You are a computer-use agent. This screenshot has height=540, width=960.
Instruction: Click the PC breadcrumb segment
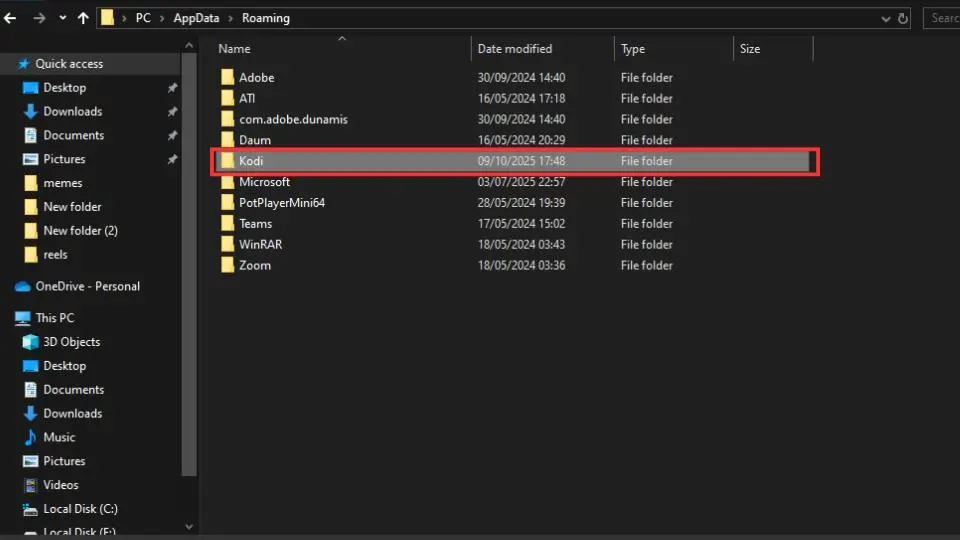pyautogui.click(x=143, y=18)
